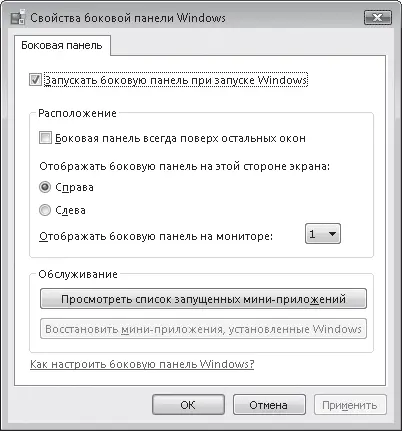Click the Отображать боковую панель на мониторе label
This screenshot has width=402, height=431.
pyautogui.click(x=156, y=236)
